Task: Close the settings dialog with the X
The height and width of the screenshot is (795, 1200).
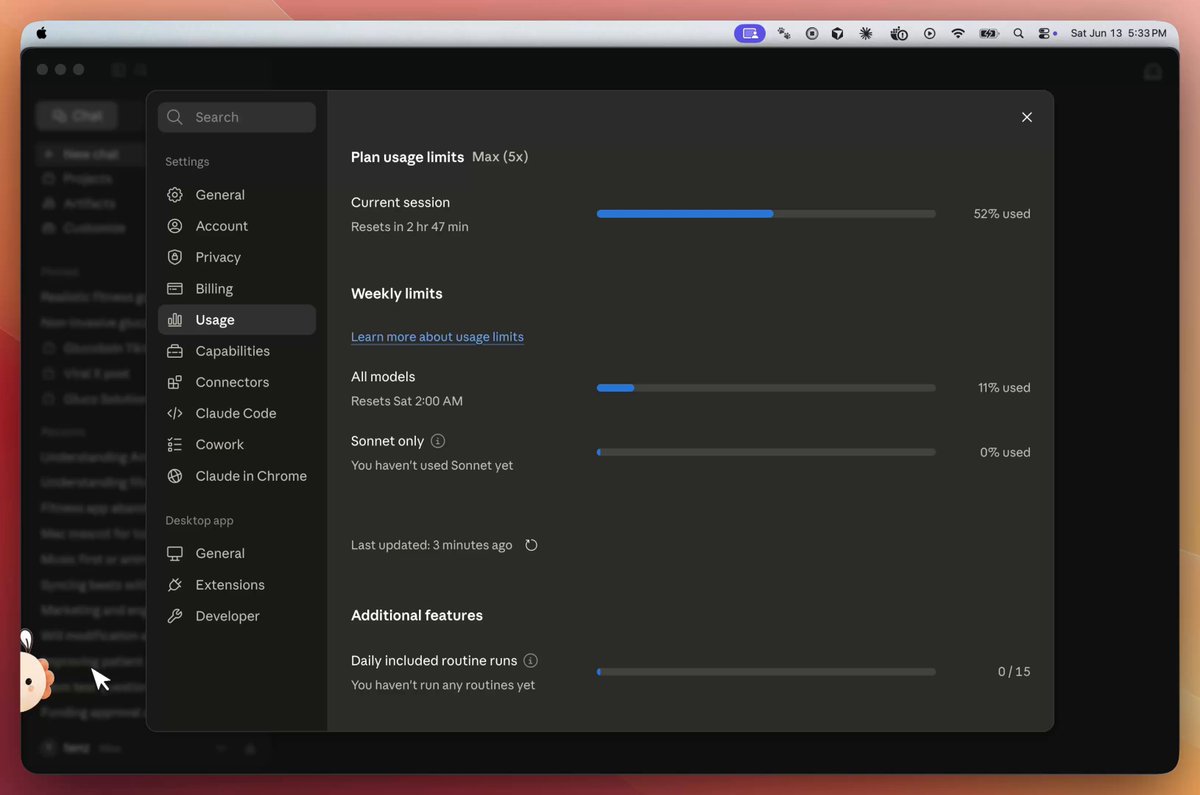Action: point(1027,117)
